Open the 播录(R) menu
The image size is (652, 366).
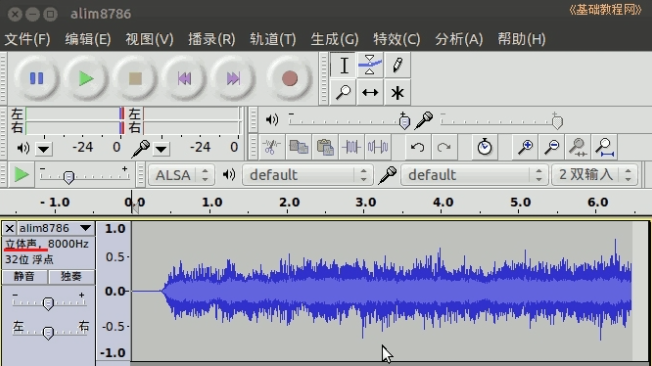coord(212,39)
